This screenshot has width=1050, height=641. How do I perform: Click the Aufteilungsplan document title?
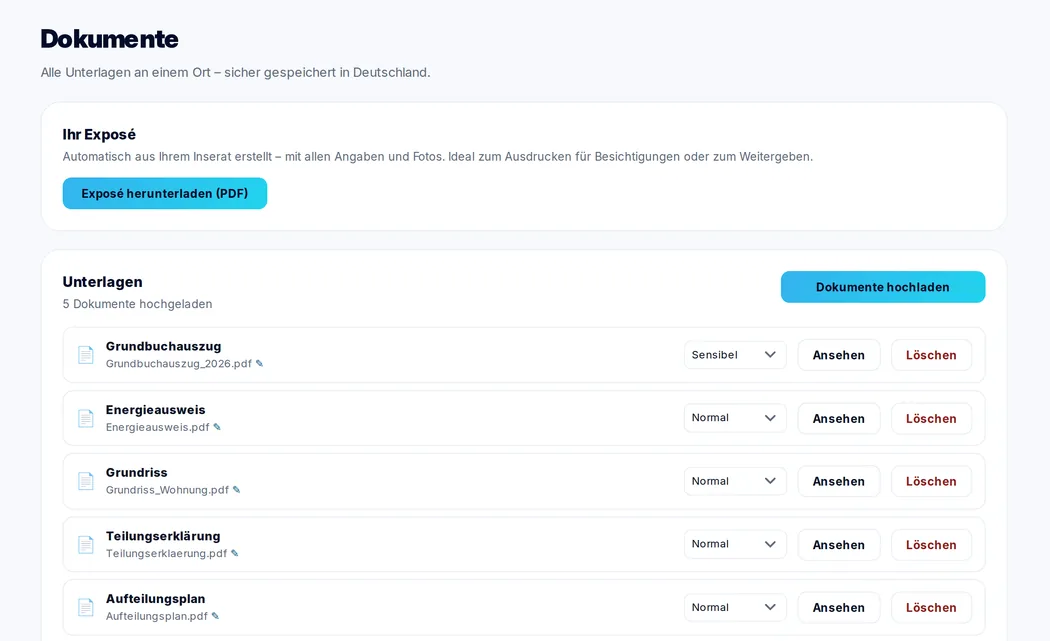[x=155, y=599]
